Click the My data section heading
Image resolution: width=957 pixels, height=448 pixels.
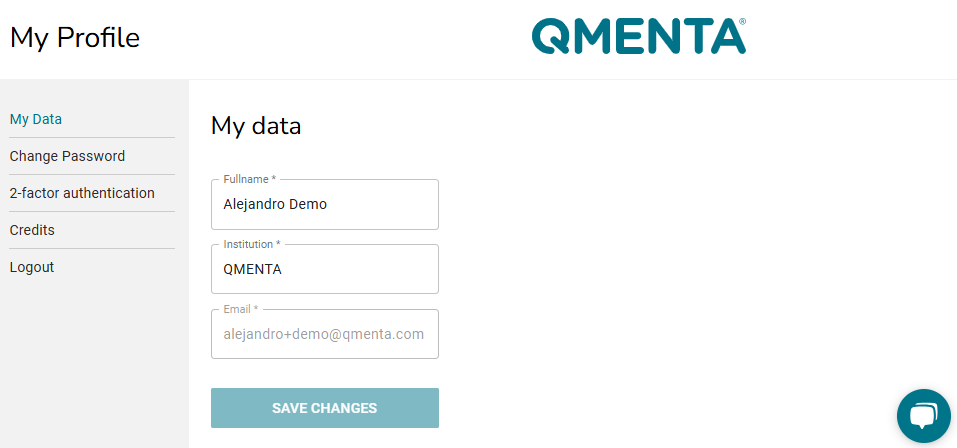[256, 126]
